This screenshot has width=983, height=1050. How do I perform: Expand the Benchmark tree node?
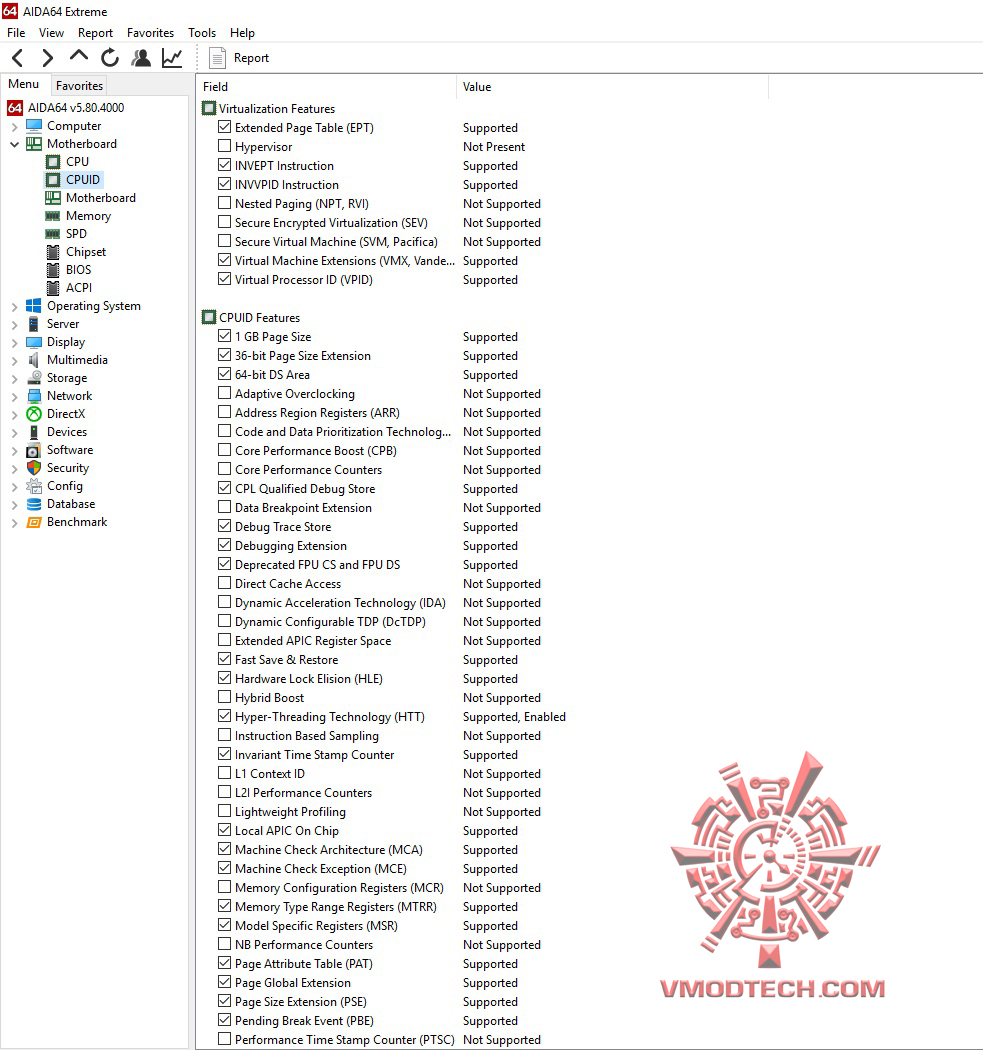(x=14, y=523)
